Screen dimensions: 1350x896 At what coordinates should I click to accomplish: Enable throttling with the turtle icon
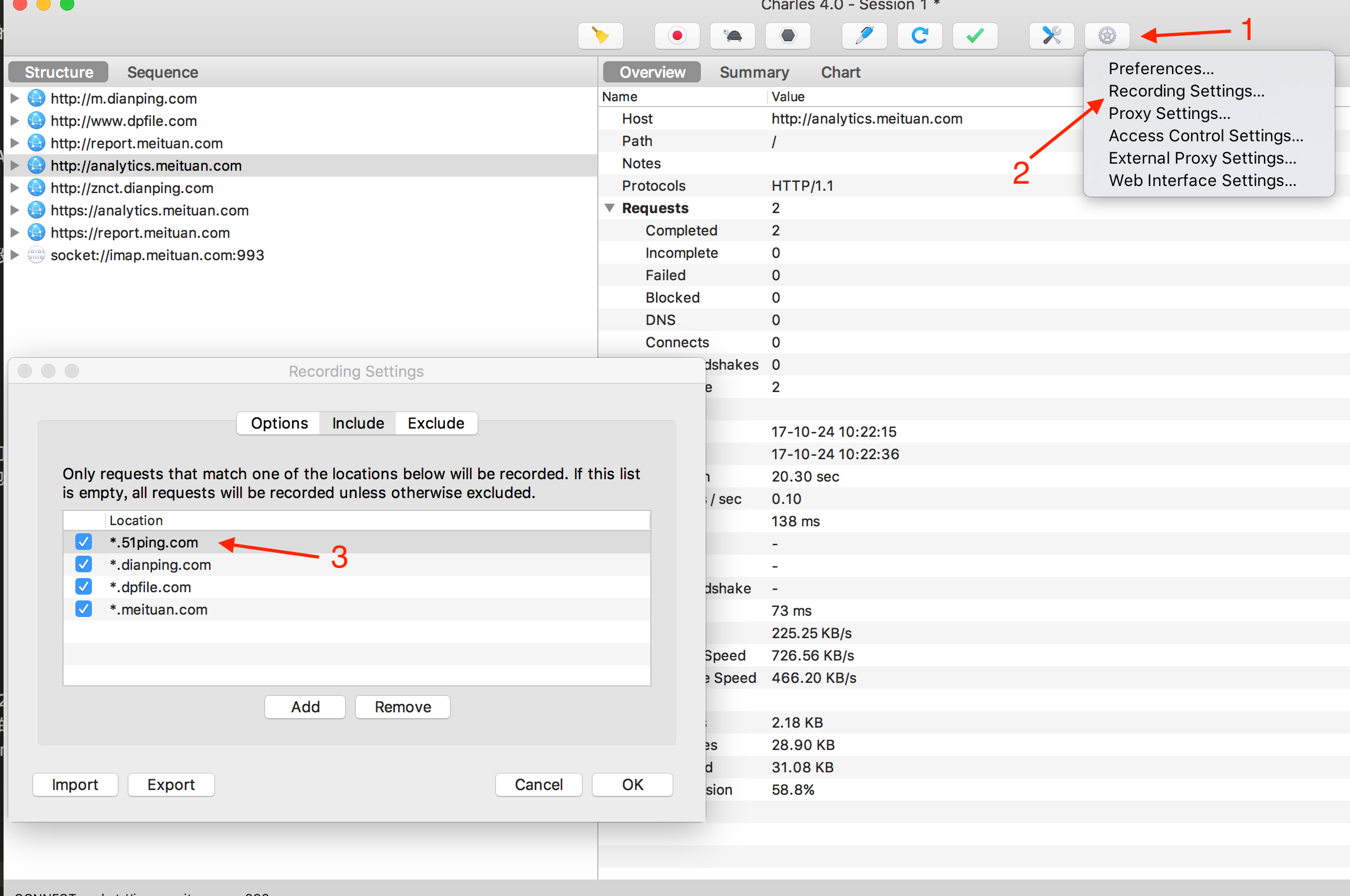tap(733, 36)
